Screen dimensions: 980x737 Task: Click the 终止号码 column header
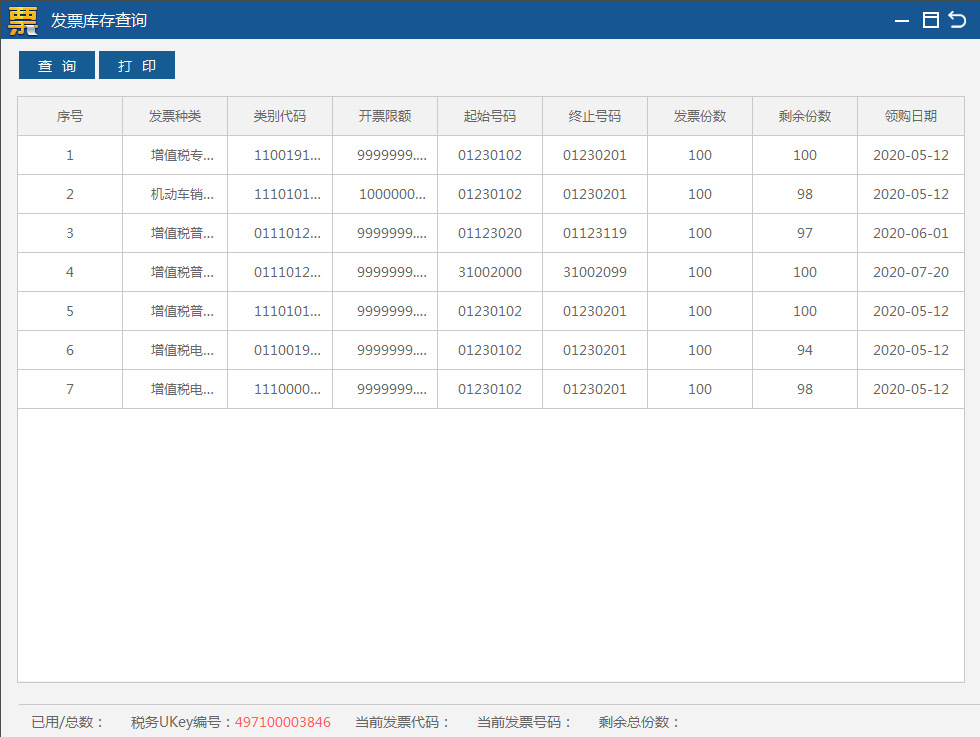click(x=595, y=116)
